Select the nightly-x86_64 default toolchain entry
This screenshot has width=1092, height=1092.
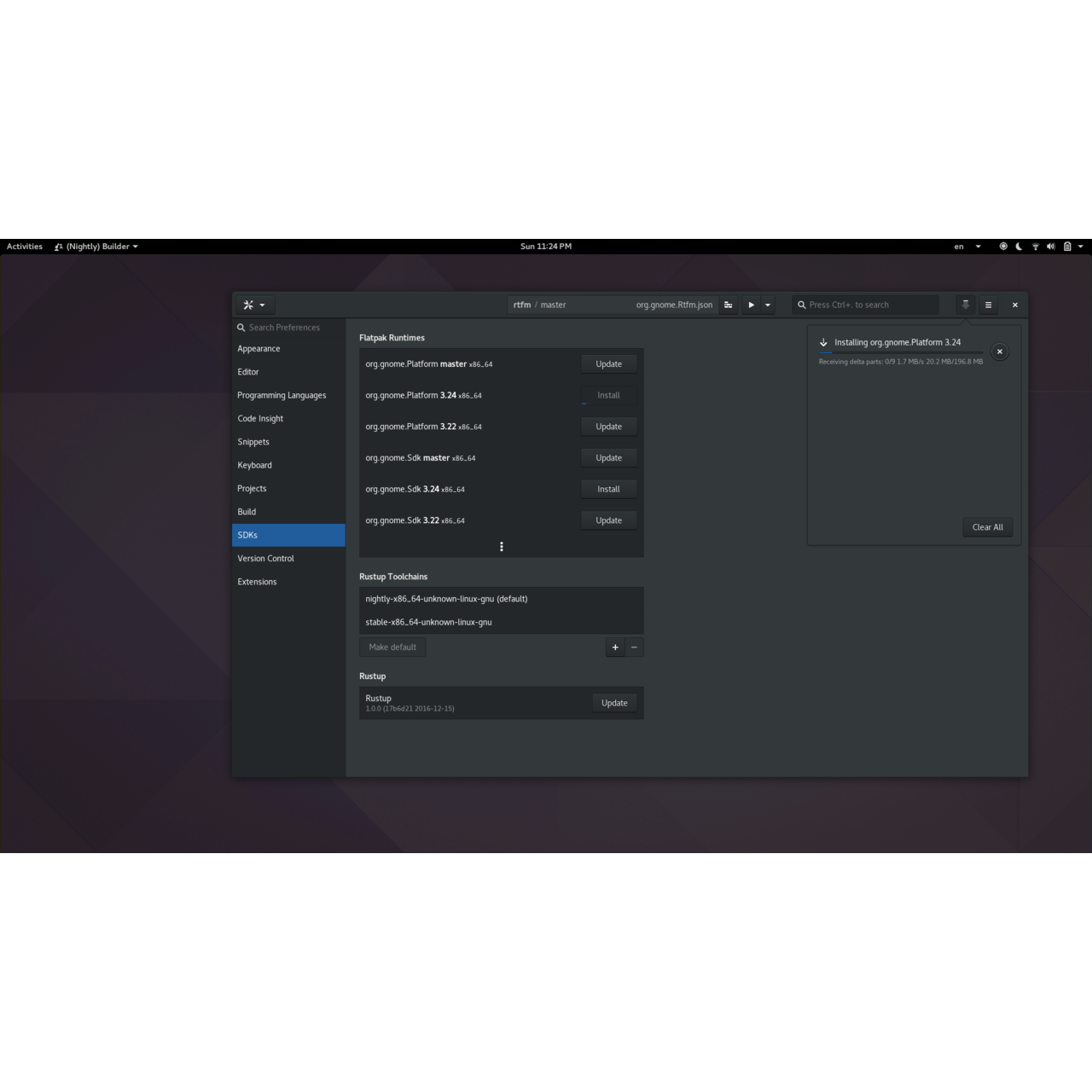click(x=447, y=599)
